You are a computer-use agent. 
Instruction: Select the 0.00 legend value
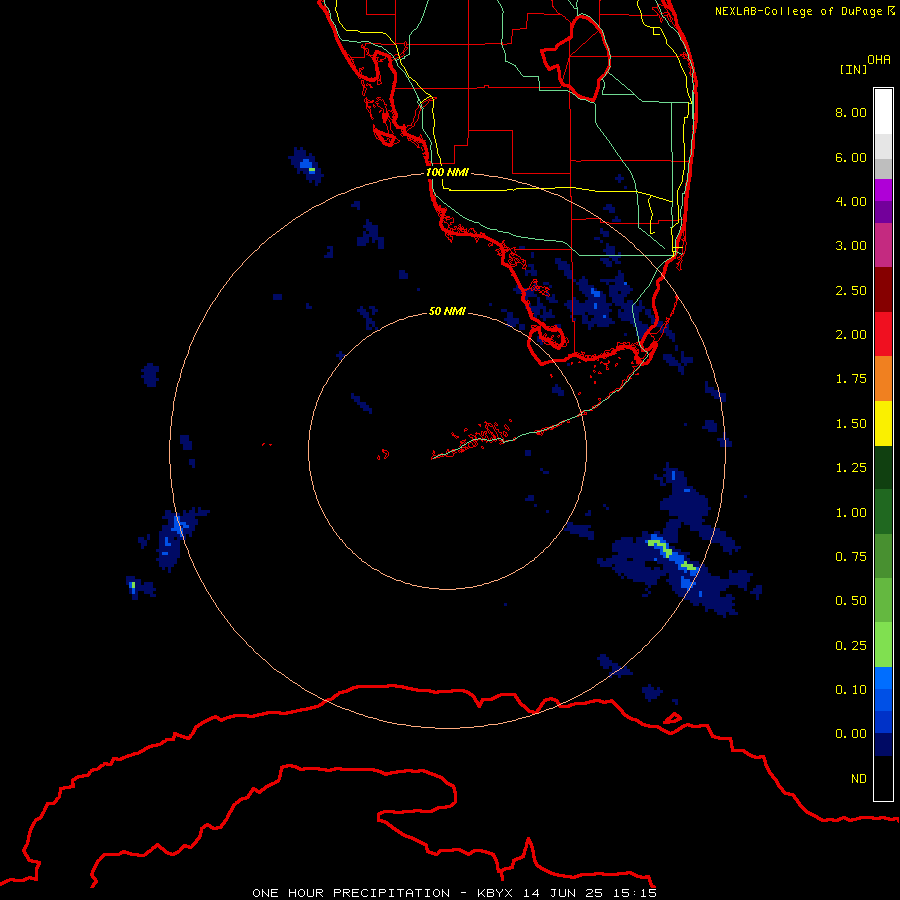[851, 734]
